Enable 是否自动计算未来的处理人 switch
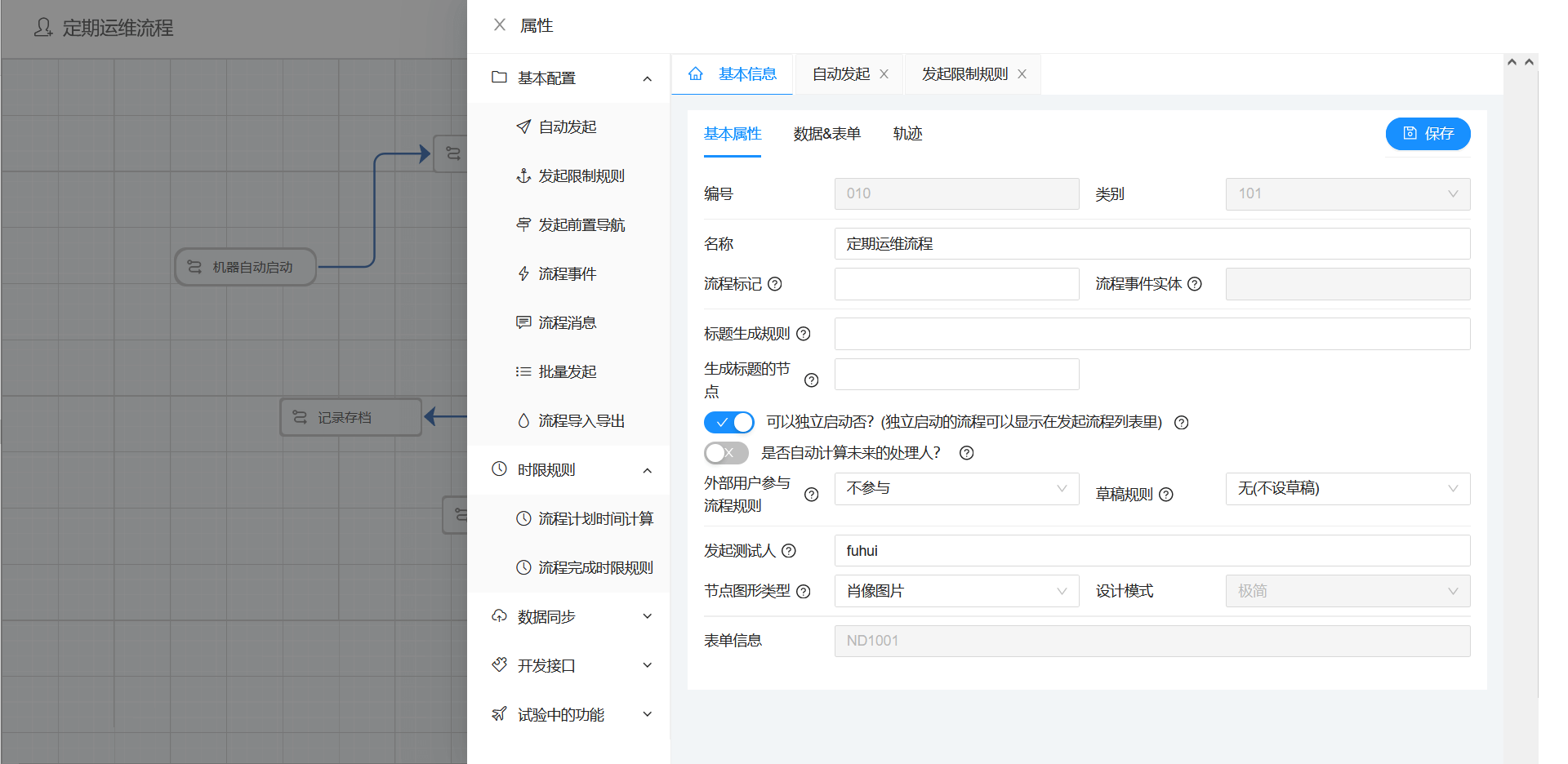Viewport: 1568px width, 764px height. coord(726,453)
